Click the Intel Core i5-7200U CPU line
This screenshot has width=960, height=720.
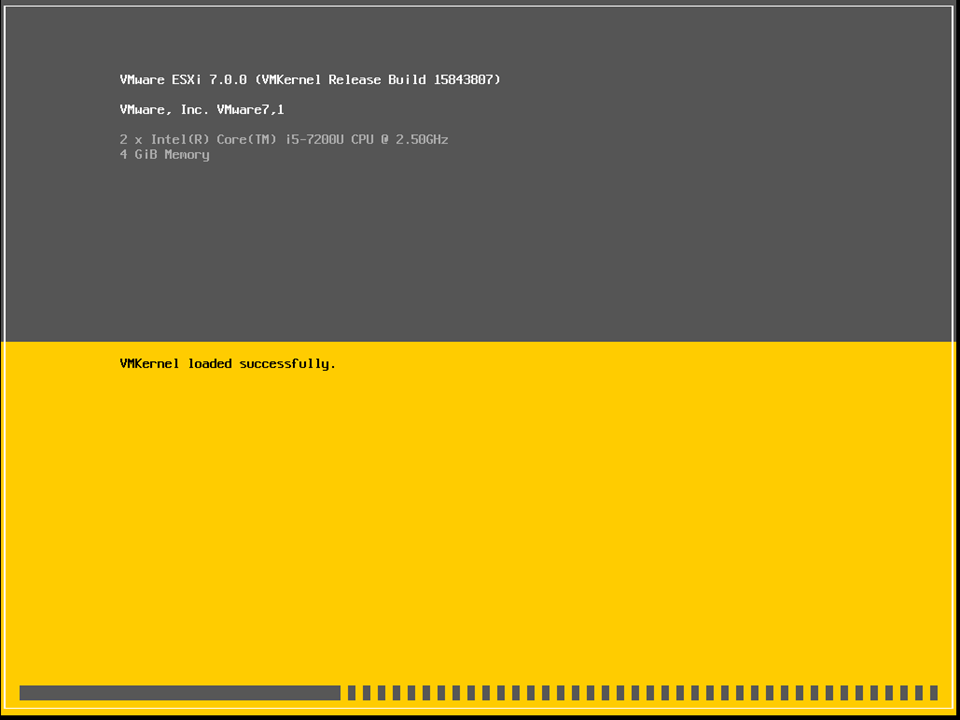pyautogui.click(x=284, y=140)
